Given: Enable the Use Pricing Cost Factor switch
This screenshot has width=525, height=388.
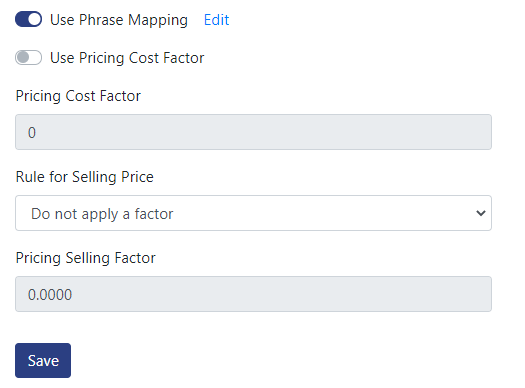Looking at the screenshot, I should [28, 58].
